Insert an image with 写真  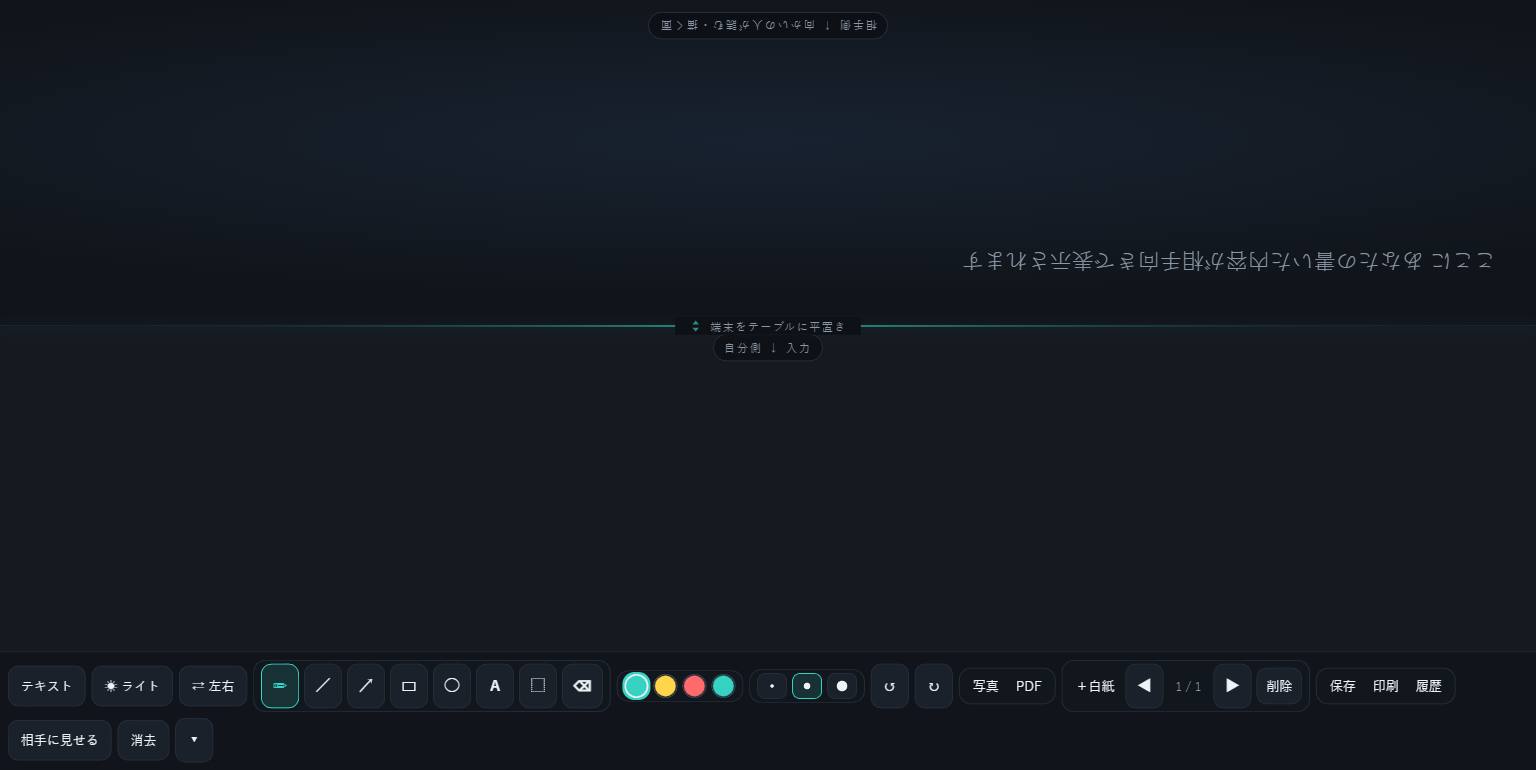tap(986, 686)
